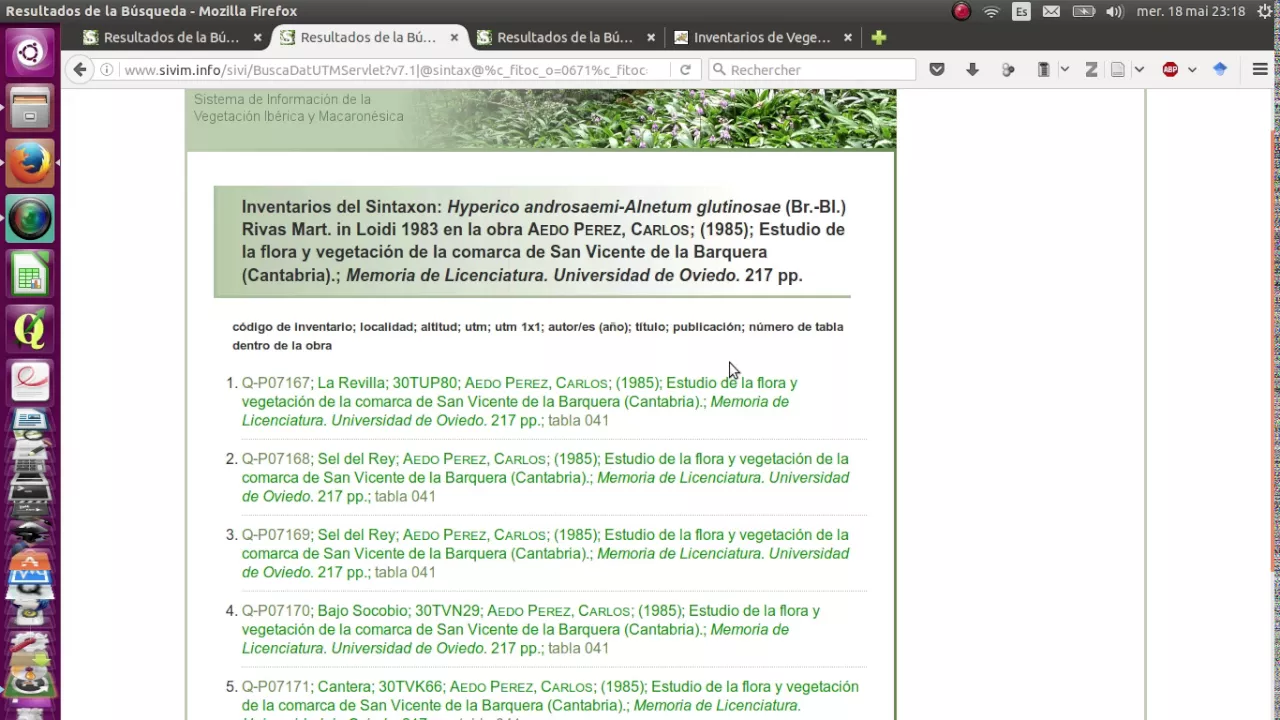The height and width of the screenshot is (720, 1280).
Task: Expand dropdown next to Zotero page icon
Action: (x=1139, y=70)
